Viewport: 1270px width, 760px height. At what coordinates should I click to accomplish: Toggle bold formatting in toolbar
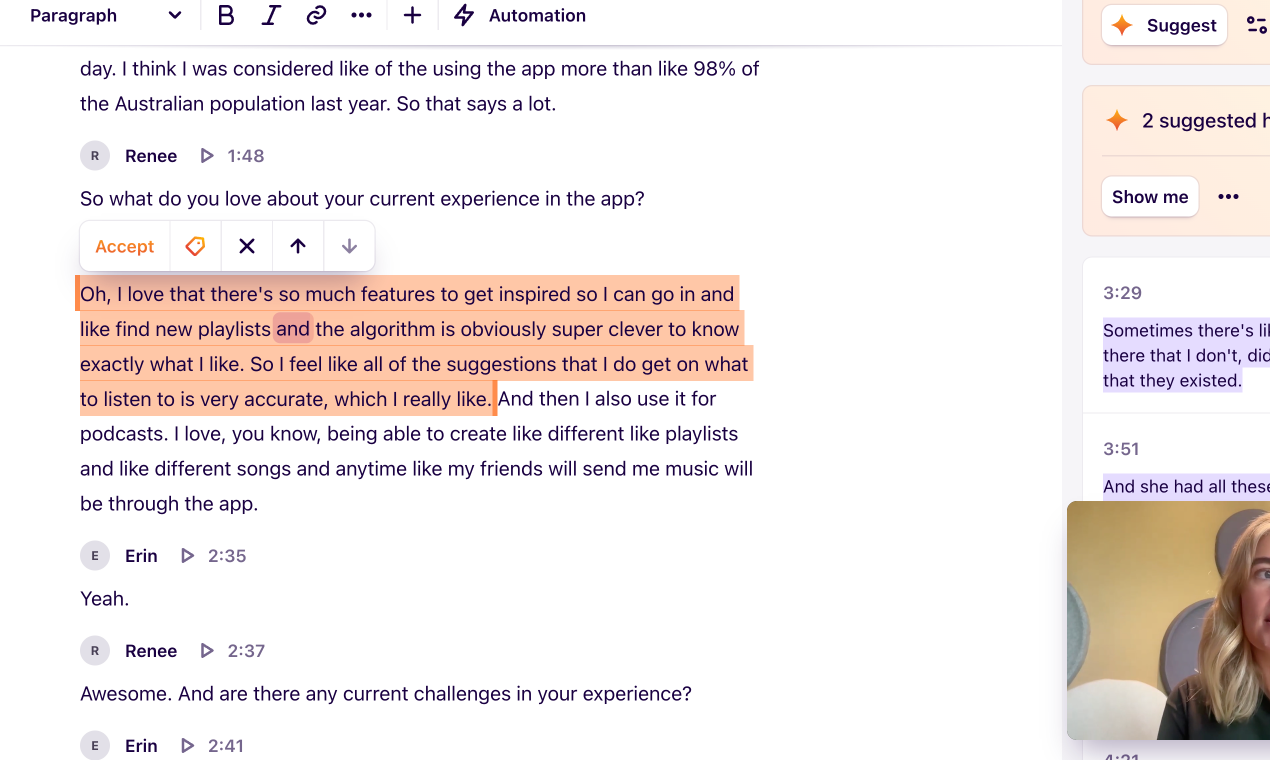226,16
